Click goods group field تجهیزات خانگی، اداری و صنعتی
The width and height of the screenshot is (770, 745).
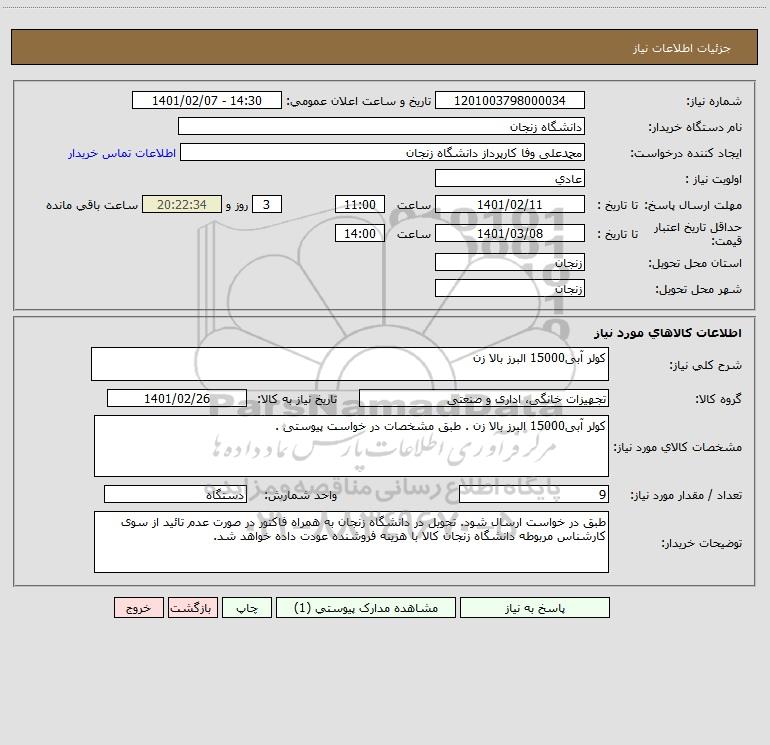point(484,398)
